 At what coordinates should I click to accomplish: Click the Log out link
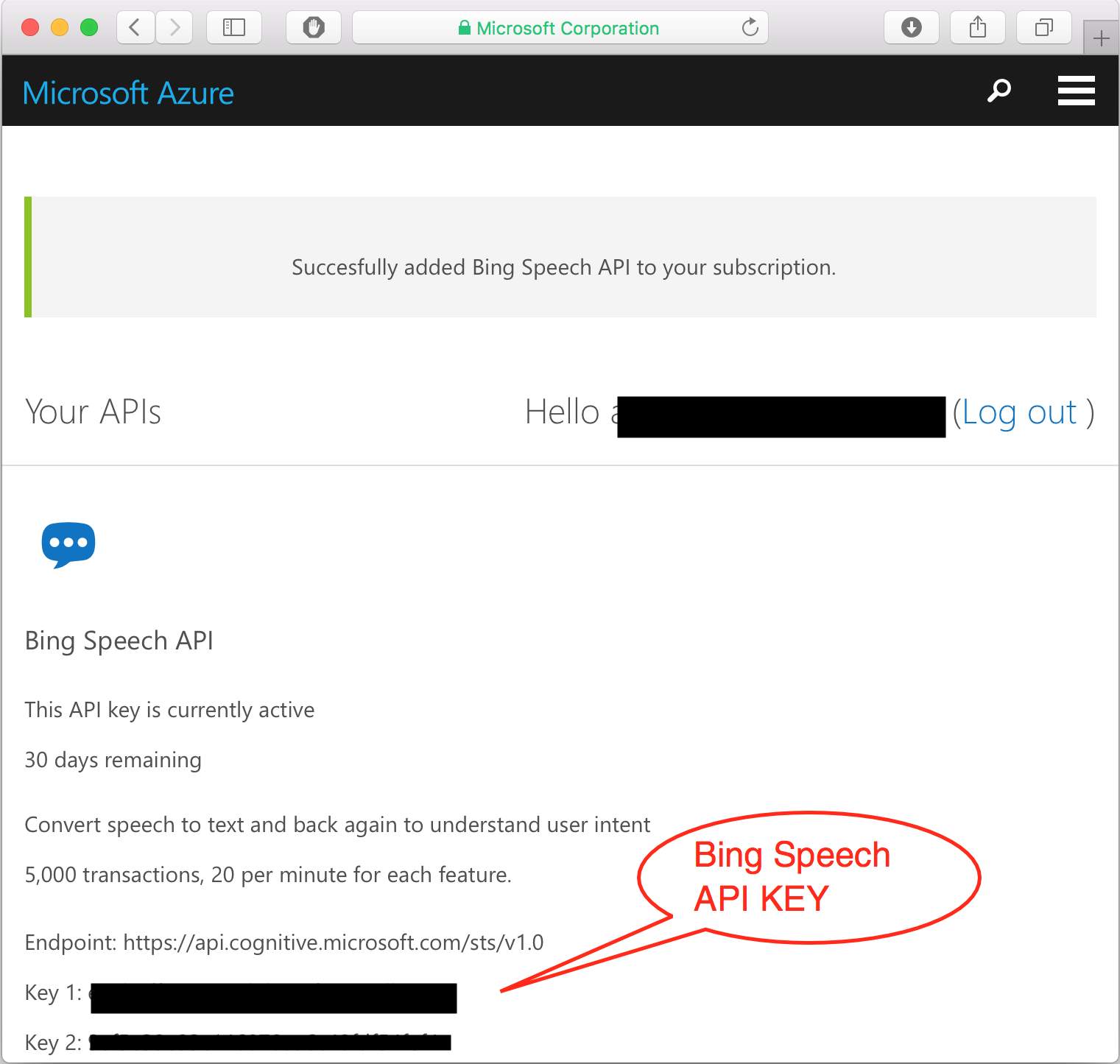pos(1019,412)
